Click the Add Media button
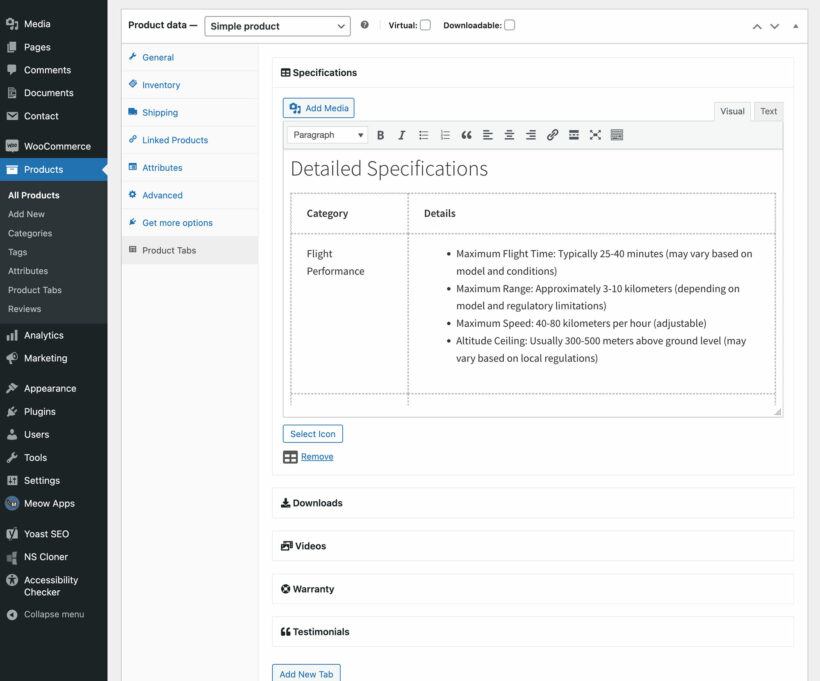This screenshot has width=820, height=681. [x=319, y=108]
